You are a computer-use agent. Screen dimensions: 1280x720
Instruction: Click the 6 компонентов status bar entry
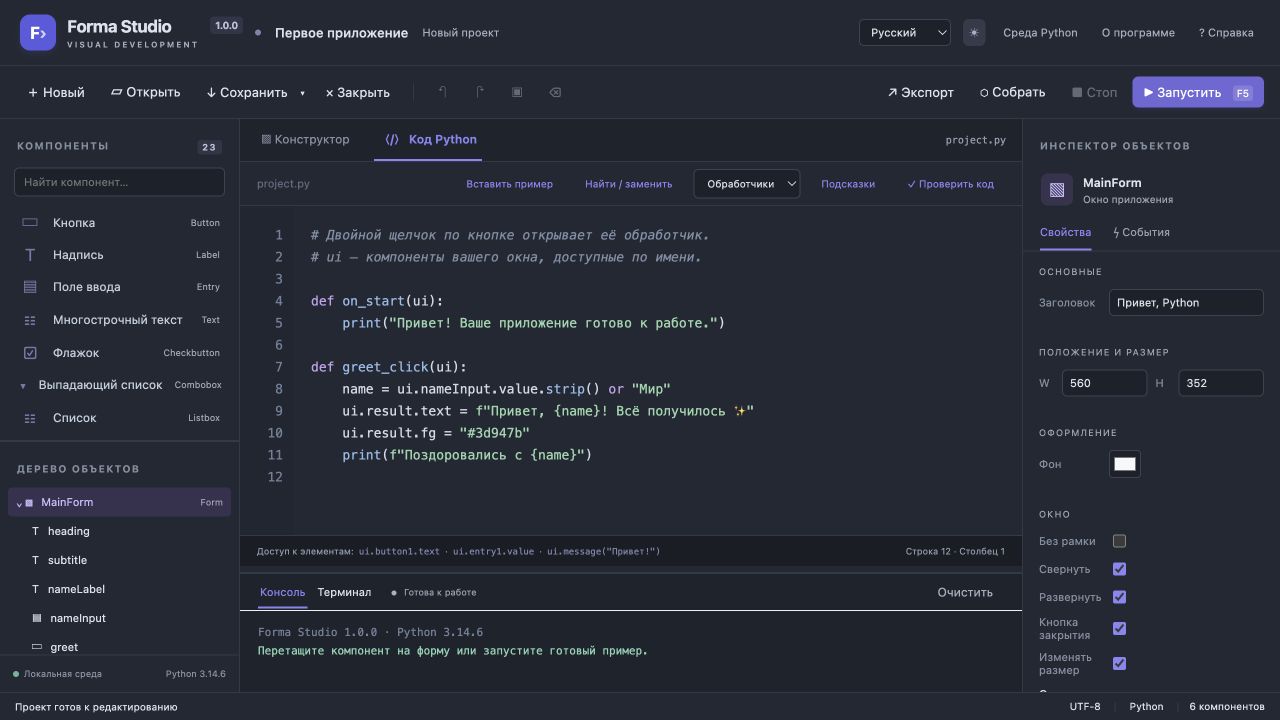pyautogui.click(x=1227, y=706)
